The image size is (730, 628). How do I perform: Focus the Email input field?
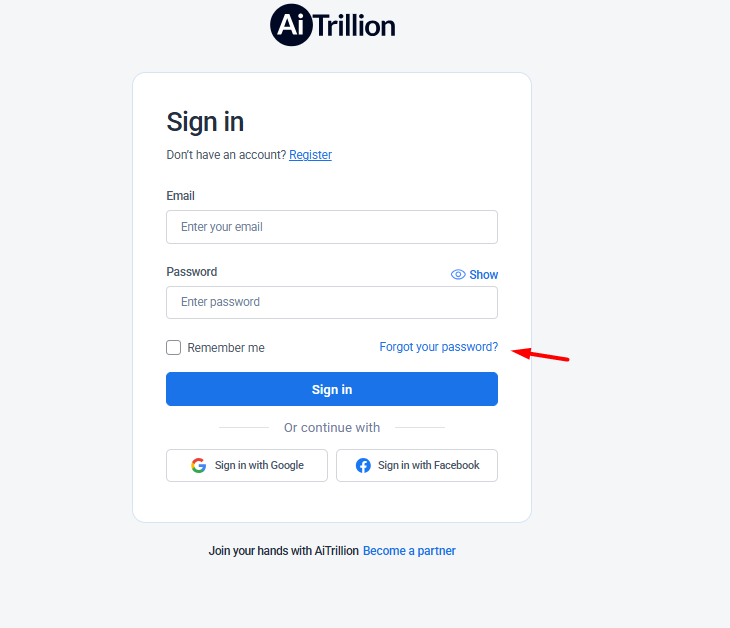click(332, 227)
